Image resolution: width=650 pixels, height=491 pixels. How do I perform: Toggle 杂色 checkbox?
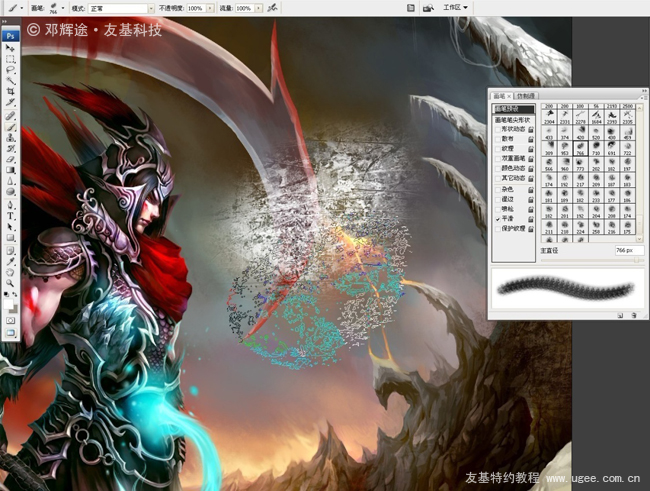click(x=498, y=190)
